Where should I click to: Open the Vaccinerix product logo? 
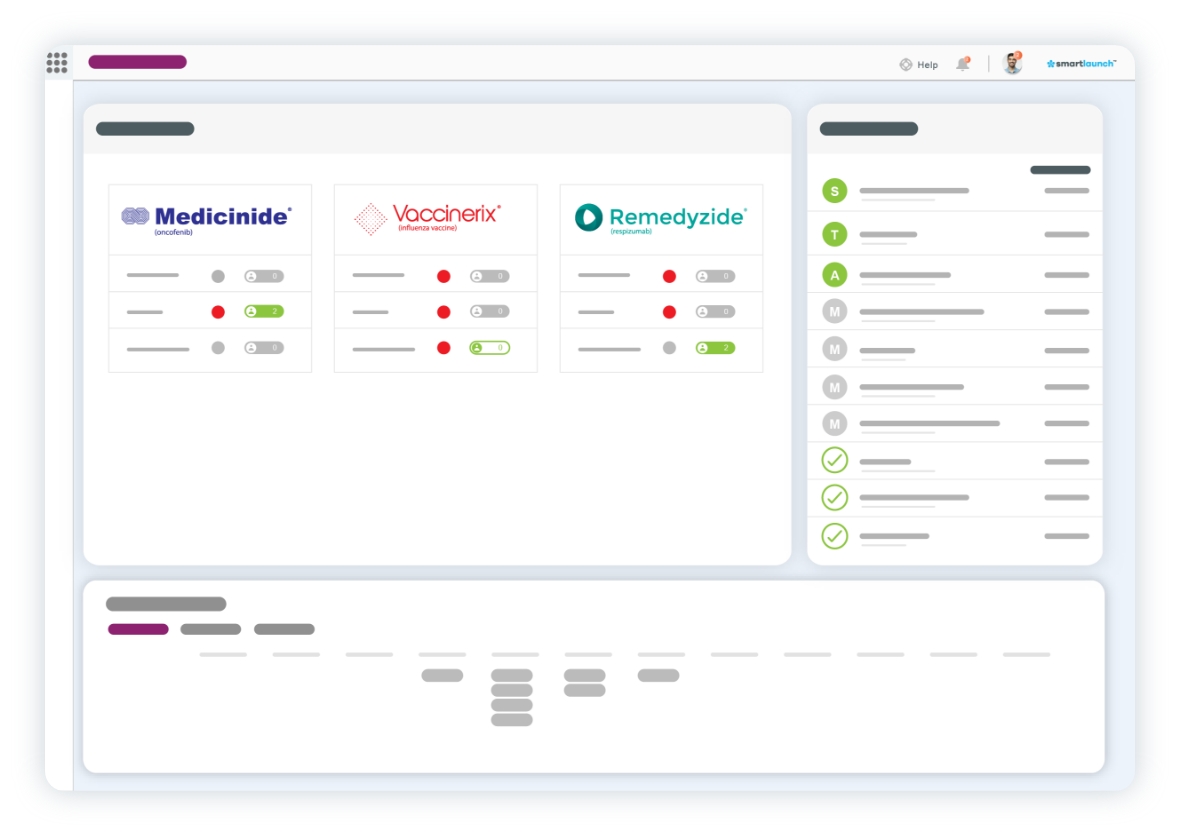tap(427, 218)
